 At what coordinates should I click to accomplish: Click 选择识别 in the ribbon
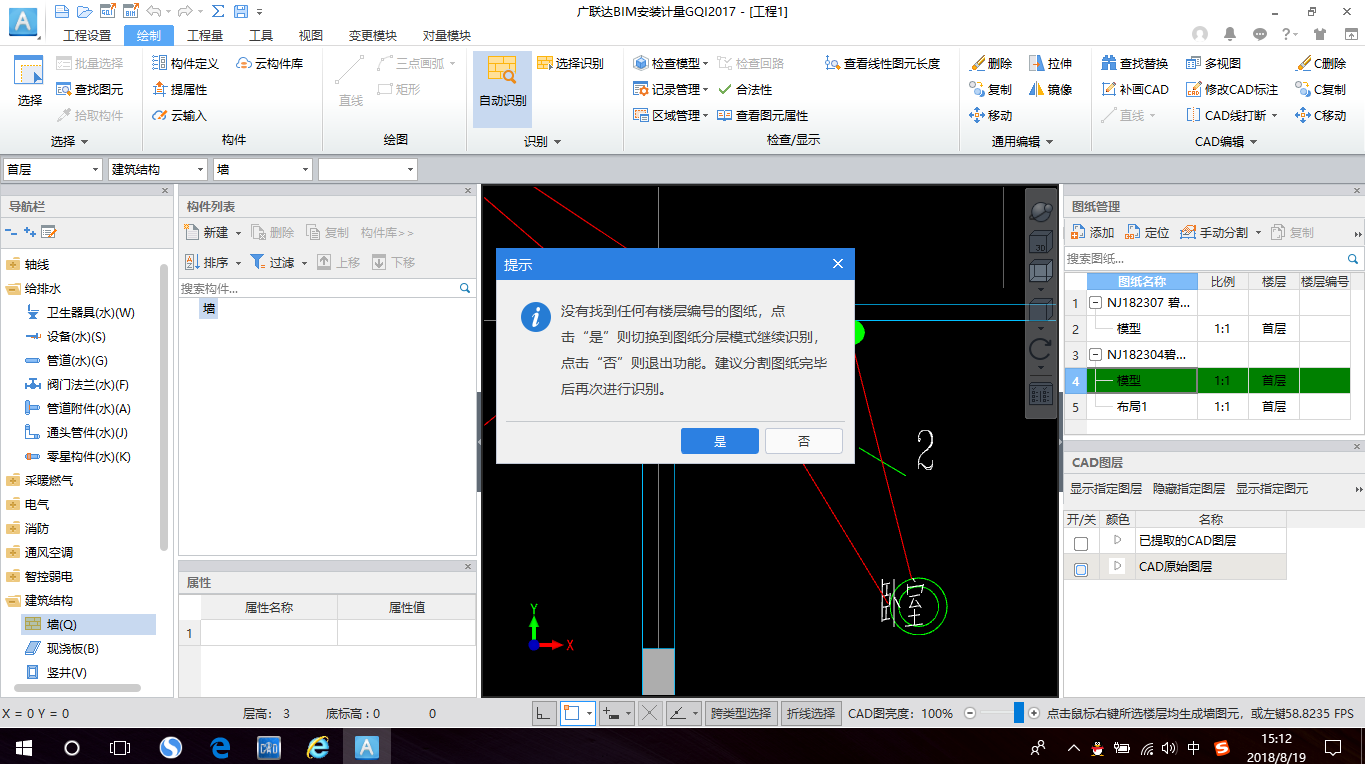[x=570, y=63]
